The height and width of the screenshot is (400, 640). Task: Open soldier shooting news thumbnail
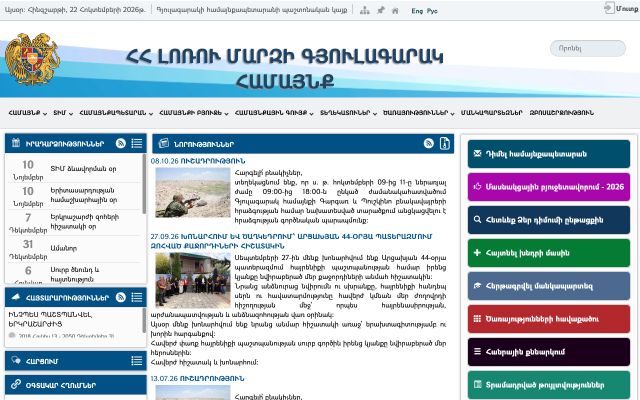[x=193, y=193]
